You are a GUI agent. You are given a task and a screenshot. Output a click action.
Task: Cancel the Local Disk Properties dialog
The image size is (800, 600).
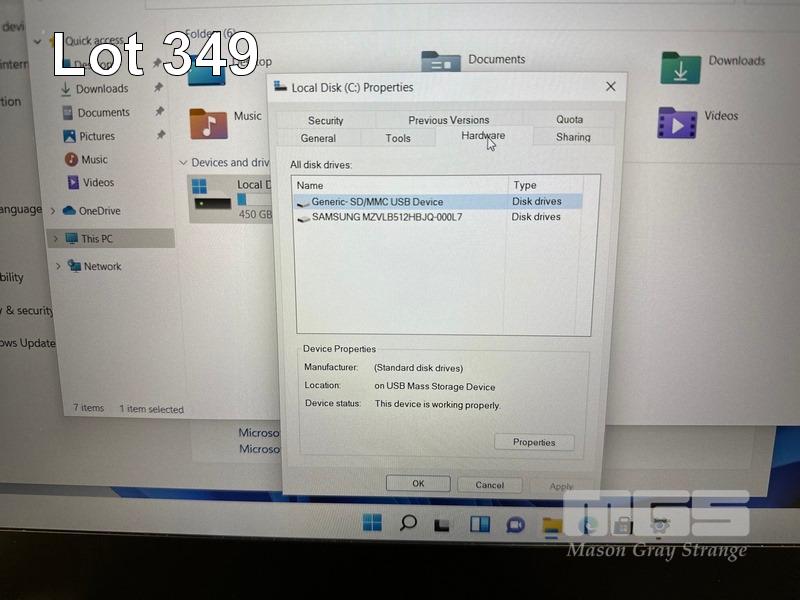point(489,484)
